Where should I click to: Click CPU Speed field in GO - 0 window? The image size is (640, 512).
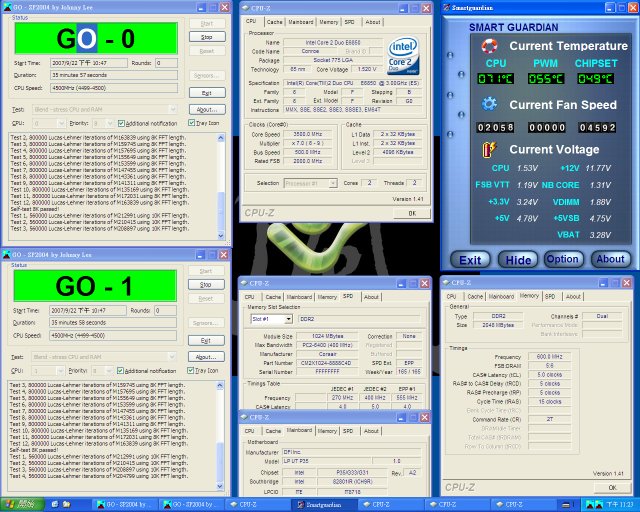pyautogui.click(x=114, y=88)
